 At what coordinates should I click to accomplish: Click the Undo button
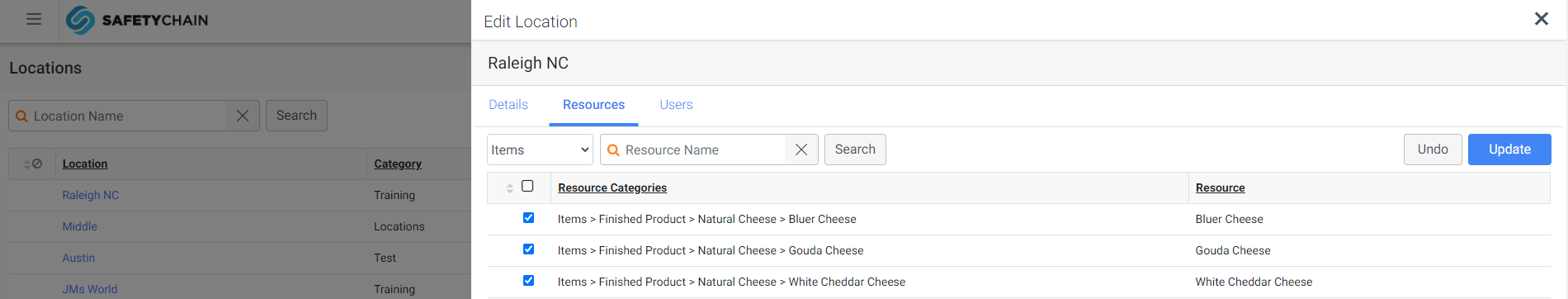1433,149
